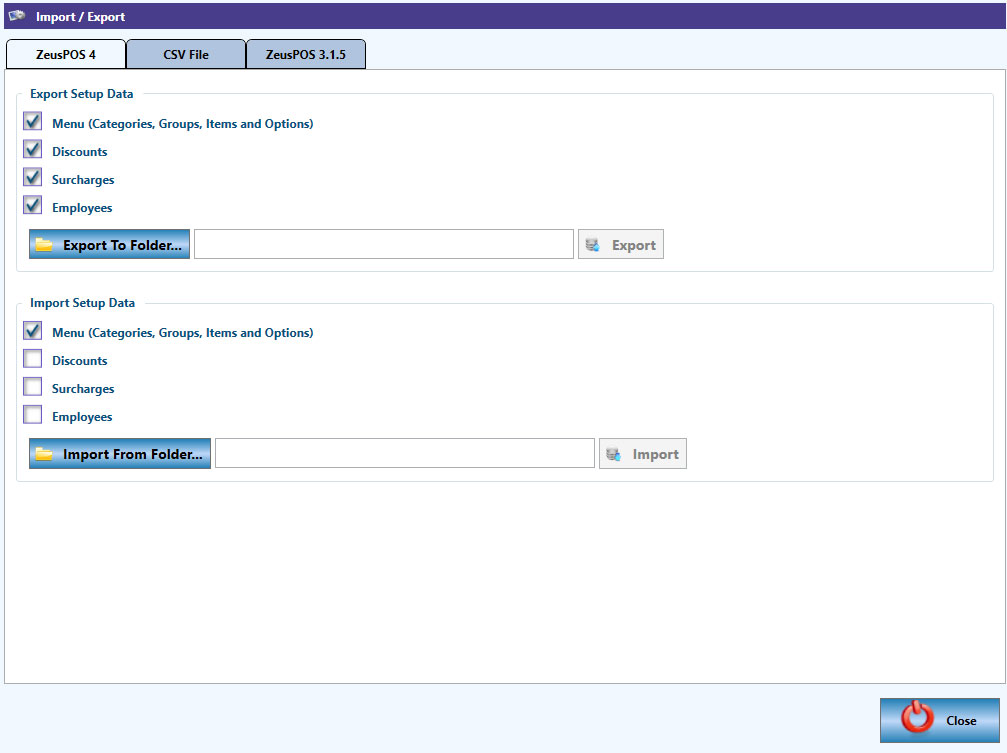1007x753 pixels.
Task: Focus the export folder path field
Action: [383, 244]
